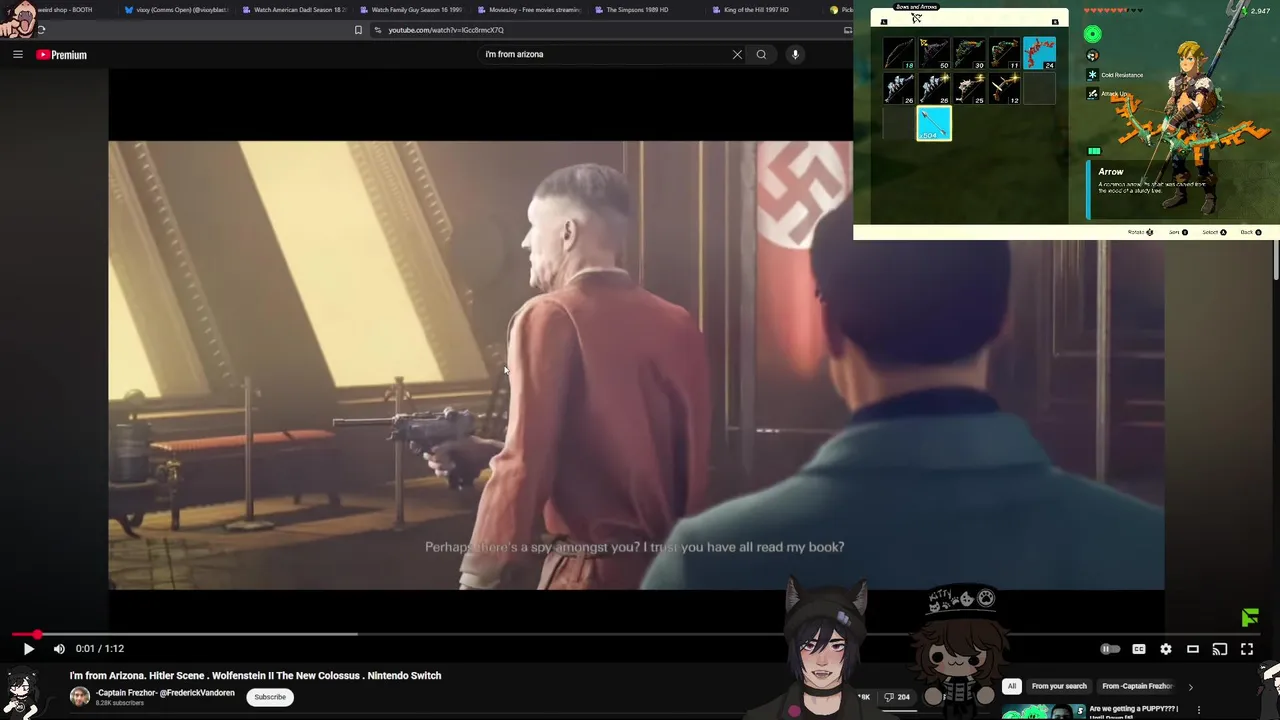Bookmark this page with the address bar icon

tap(358, 30)
